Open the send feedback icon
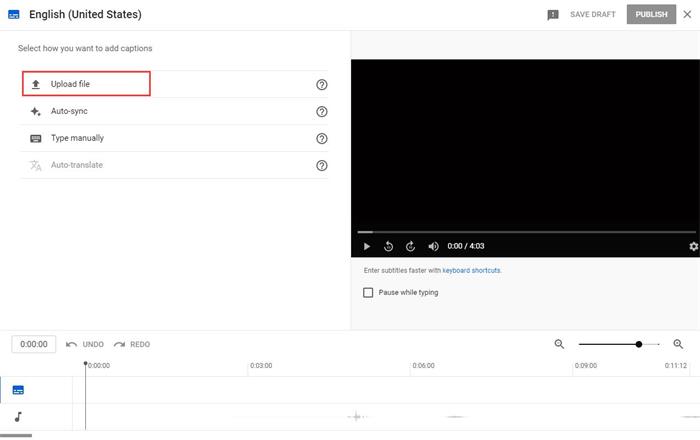The width and height of the screenshot is (700, 440). click(x=553, y=15)
